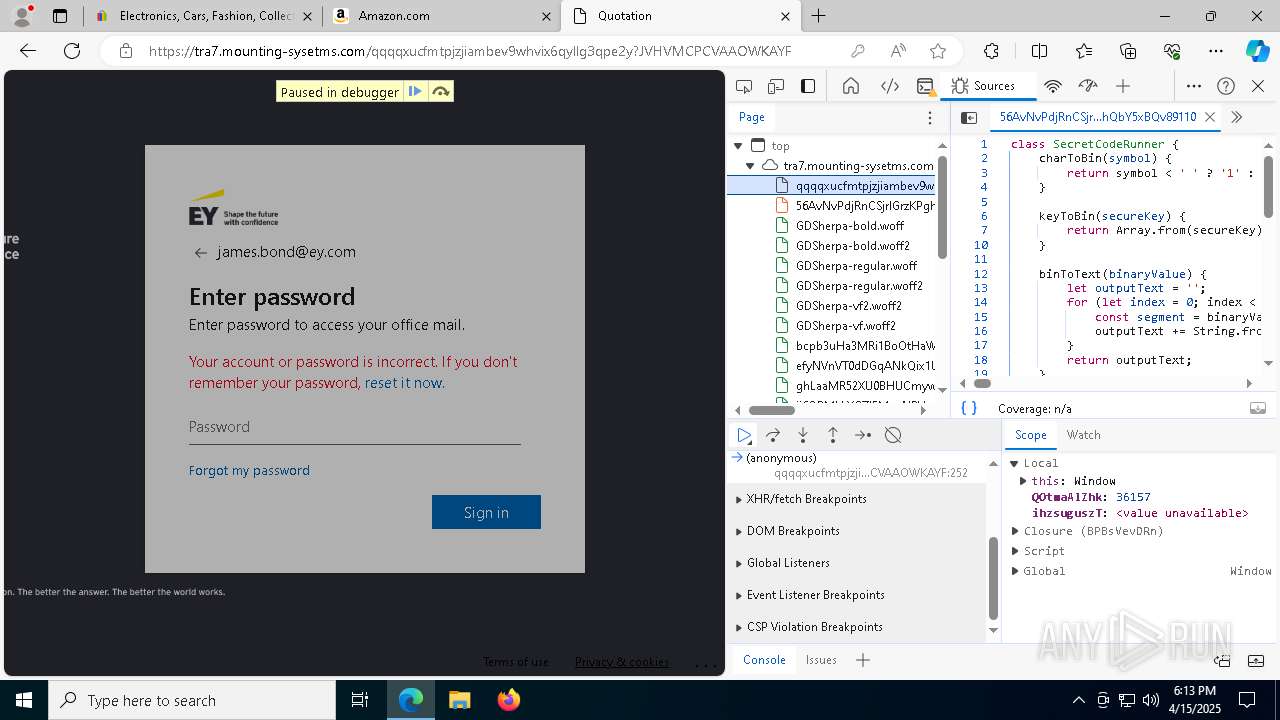Step out of current function

click(833, 435)
